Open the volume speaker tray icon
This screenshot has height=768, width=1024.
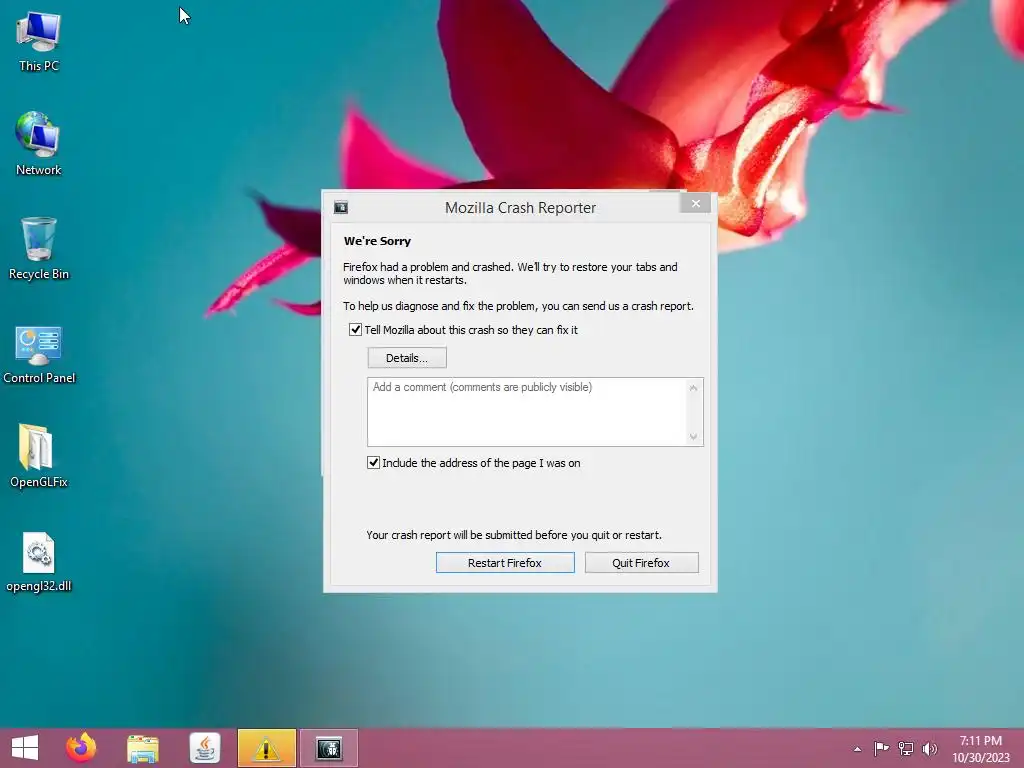[x=930, y=748]
